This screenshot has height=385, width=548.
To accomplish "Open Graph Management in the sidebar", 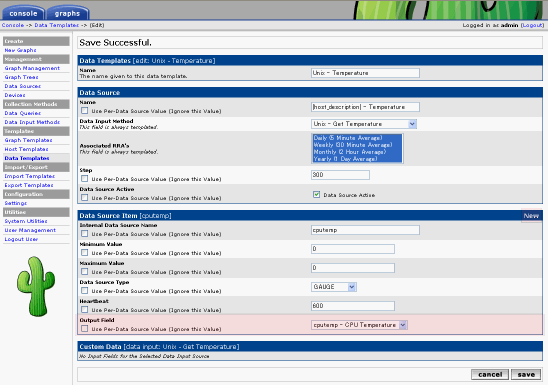I will [32, 68].
